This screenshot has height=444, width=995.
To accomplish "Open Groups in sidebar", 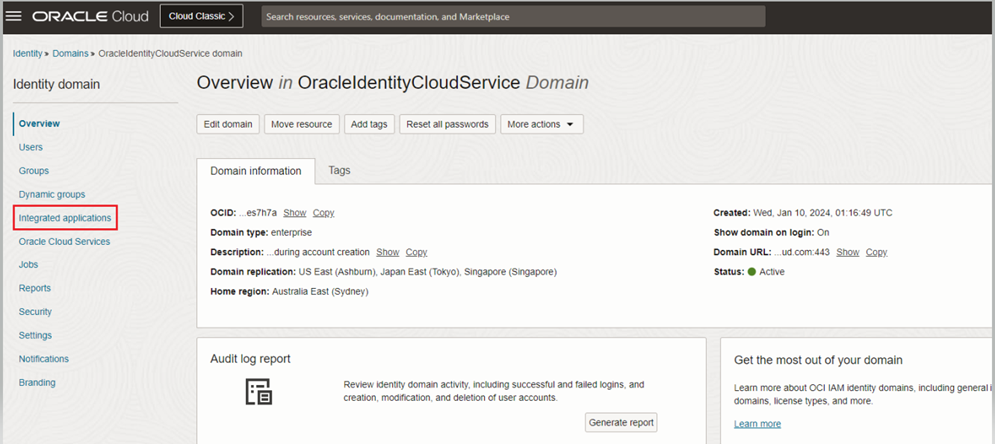I will pos(34,171).
